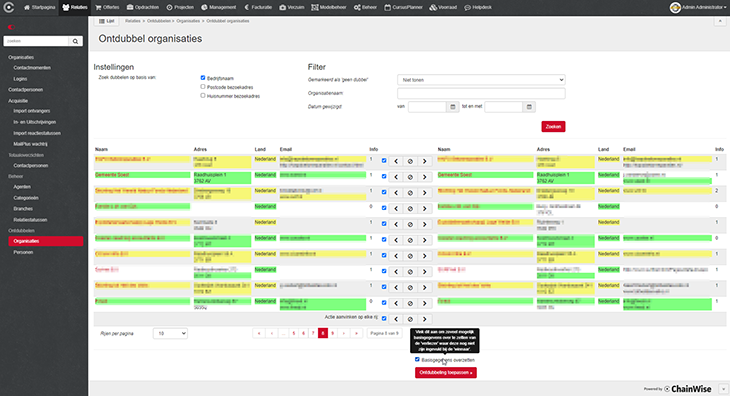Image resolution: width=730 pixels, height=396 pixels.
Task: Go to the next page with the single-right arrow
Action: click(344, 333)
